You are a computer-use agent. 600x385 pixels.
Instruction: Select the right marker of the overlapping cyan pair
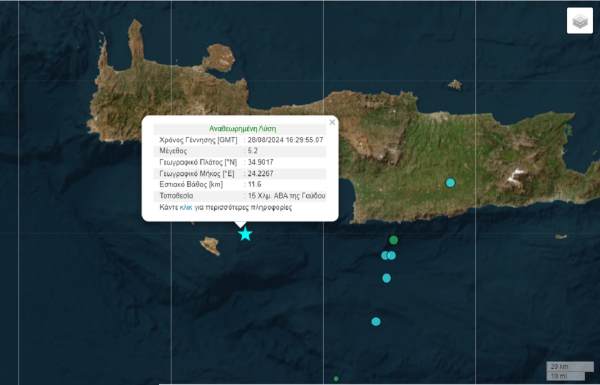(x=391, y=255)
